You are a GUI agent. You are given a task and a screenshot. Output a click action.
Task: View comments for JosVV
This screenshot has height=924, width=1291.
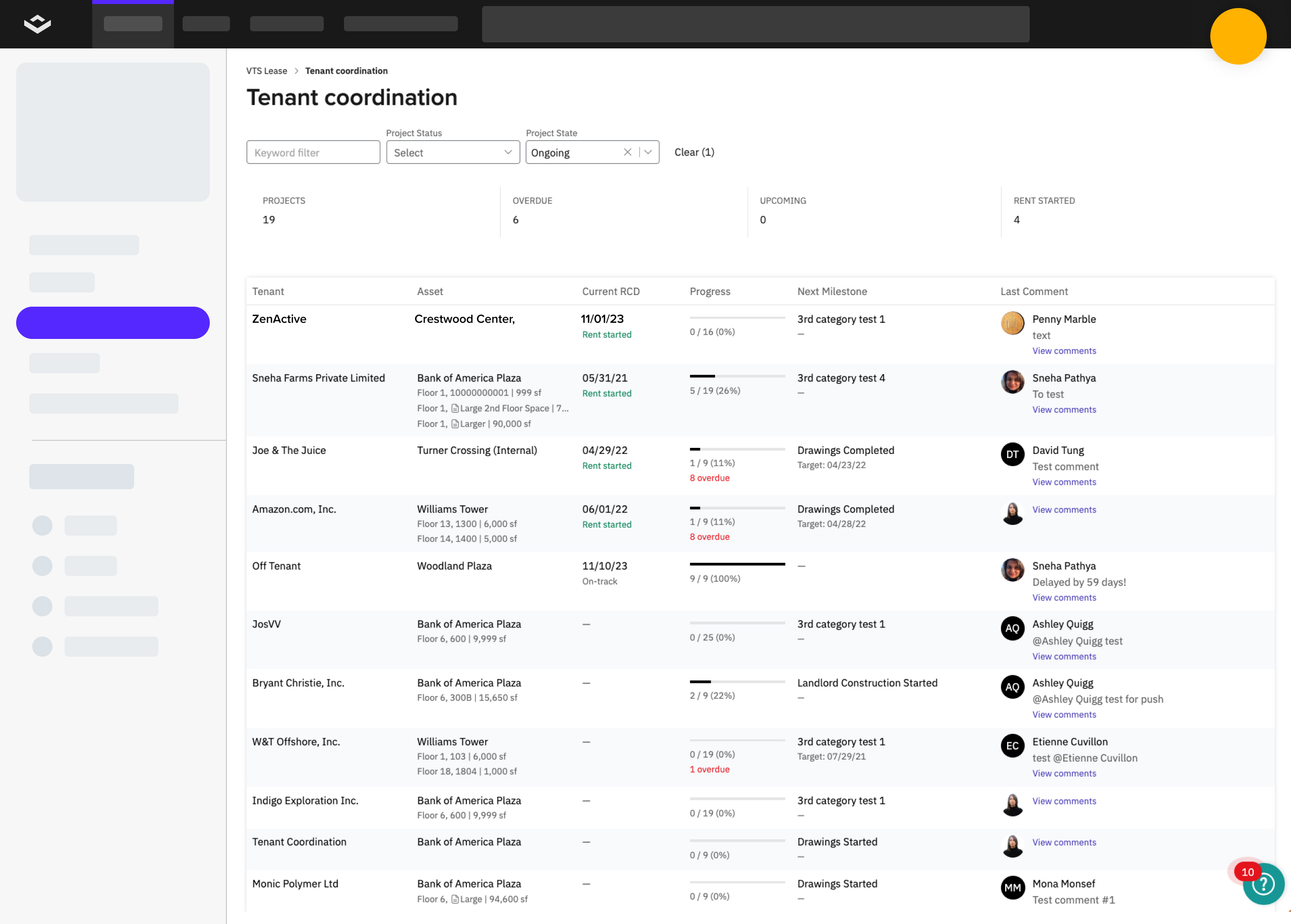point(1064,656)
